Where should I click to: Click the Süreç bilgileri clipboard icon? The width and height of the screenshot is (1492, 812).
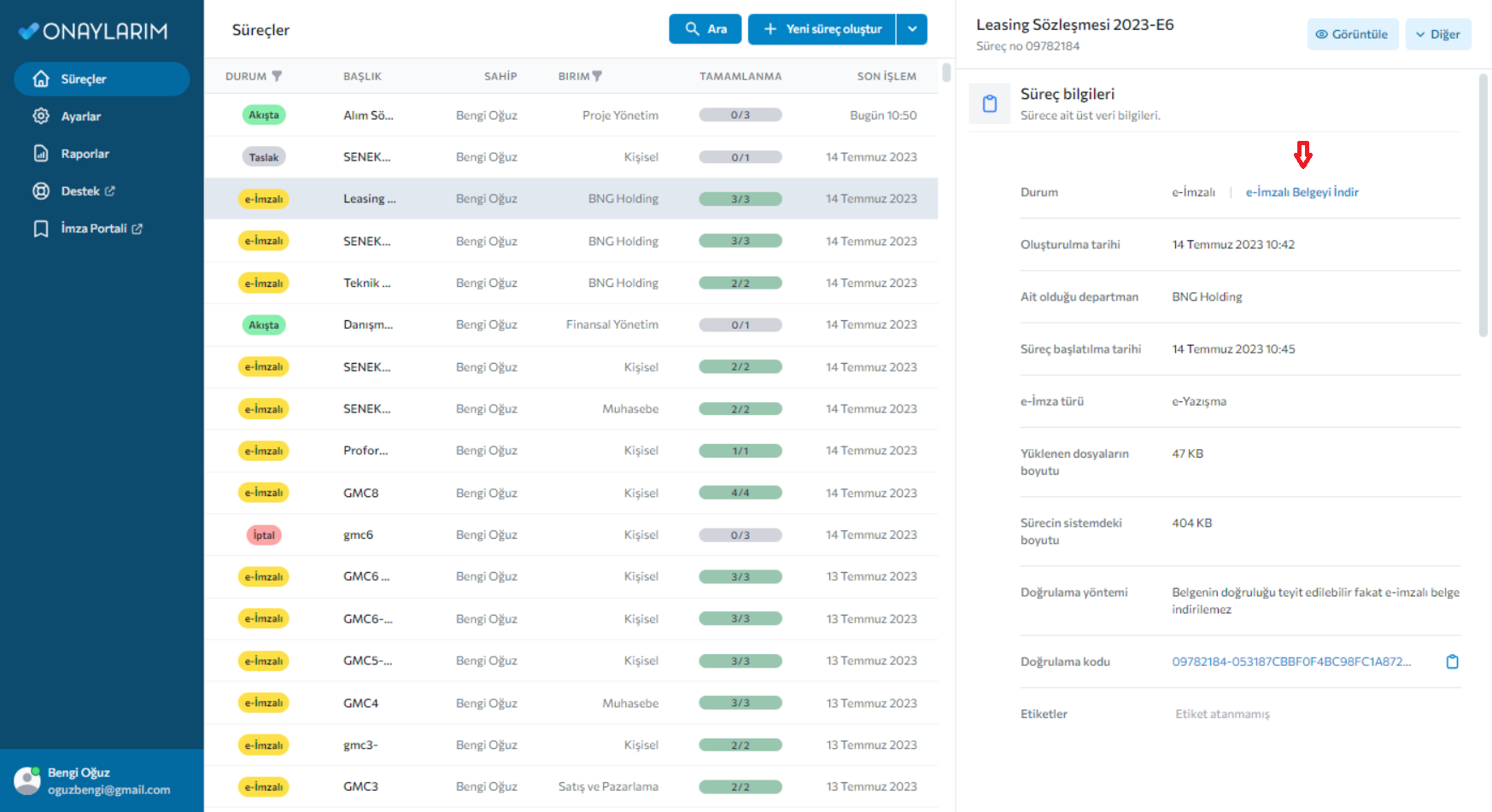click(990, 103)
